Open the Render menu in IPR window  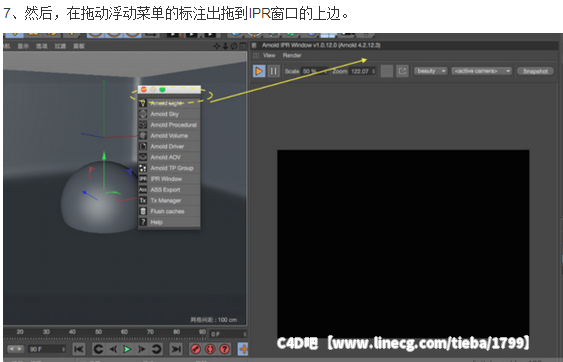click(292, 55)
